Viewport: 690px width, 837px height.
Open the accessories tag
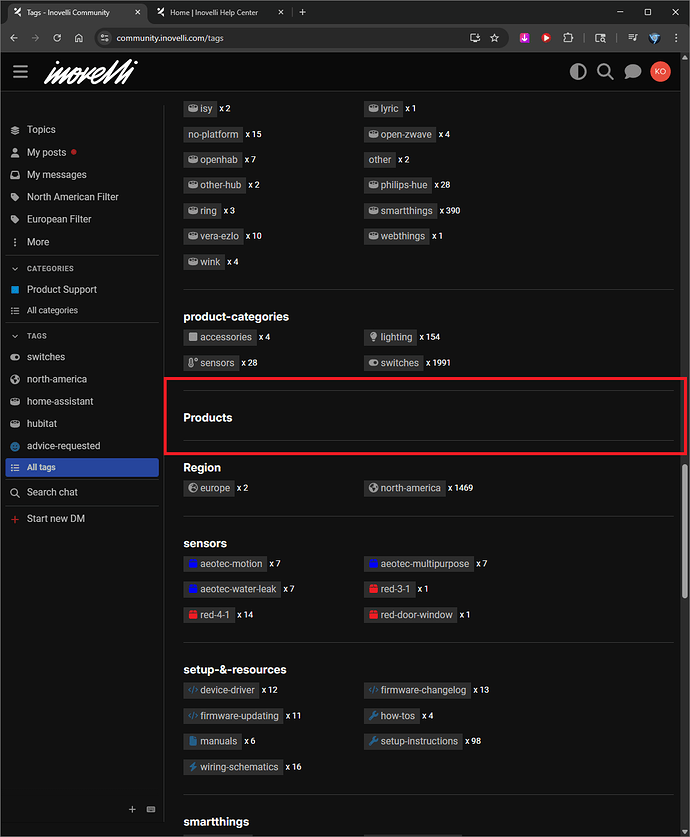pos(220,337)
